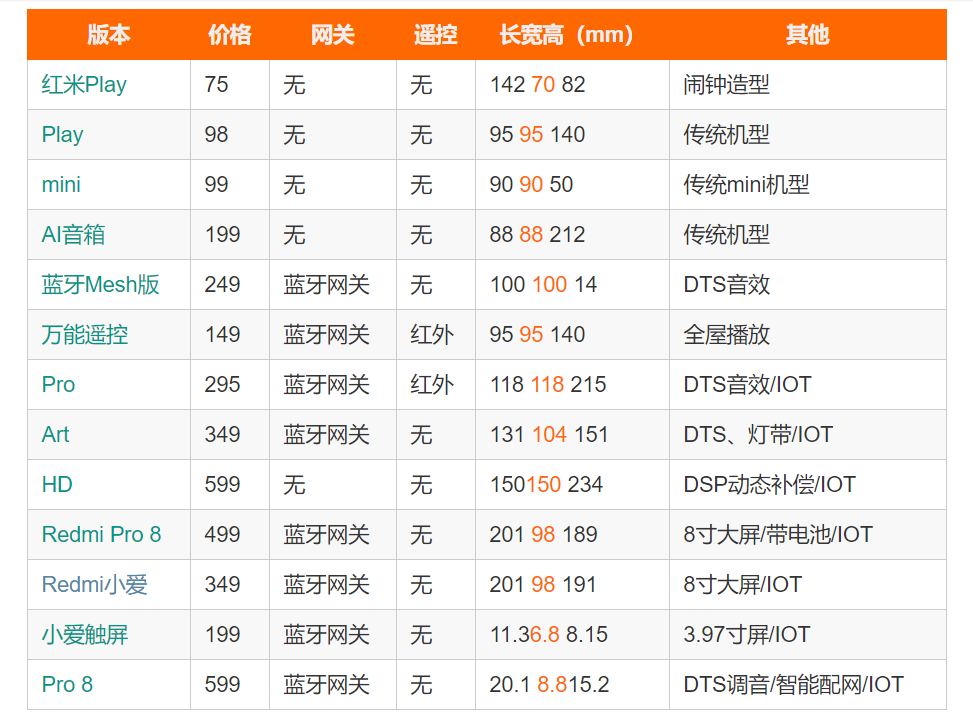This screenshot has height=720, width=973.
Task: Select the price 599 in the HD row
Action: pos(222,484)
